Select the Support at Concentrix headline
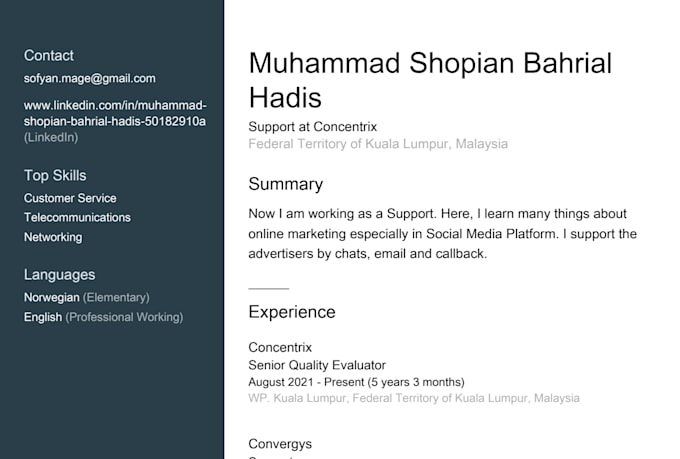The image size is (680, 459). point(313,127)
